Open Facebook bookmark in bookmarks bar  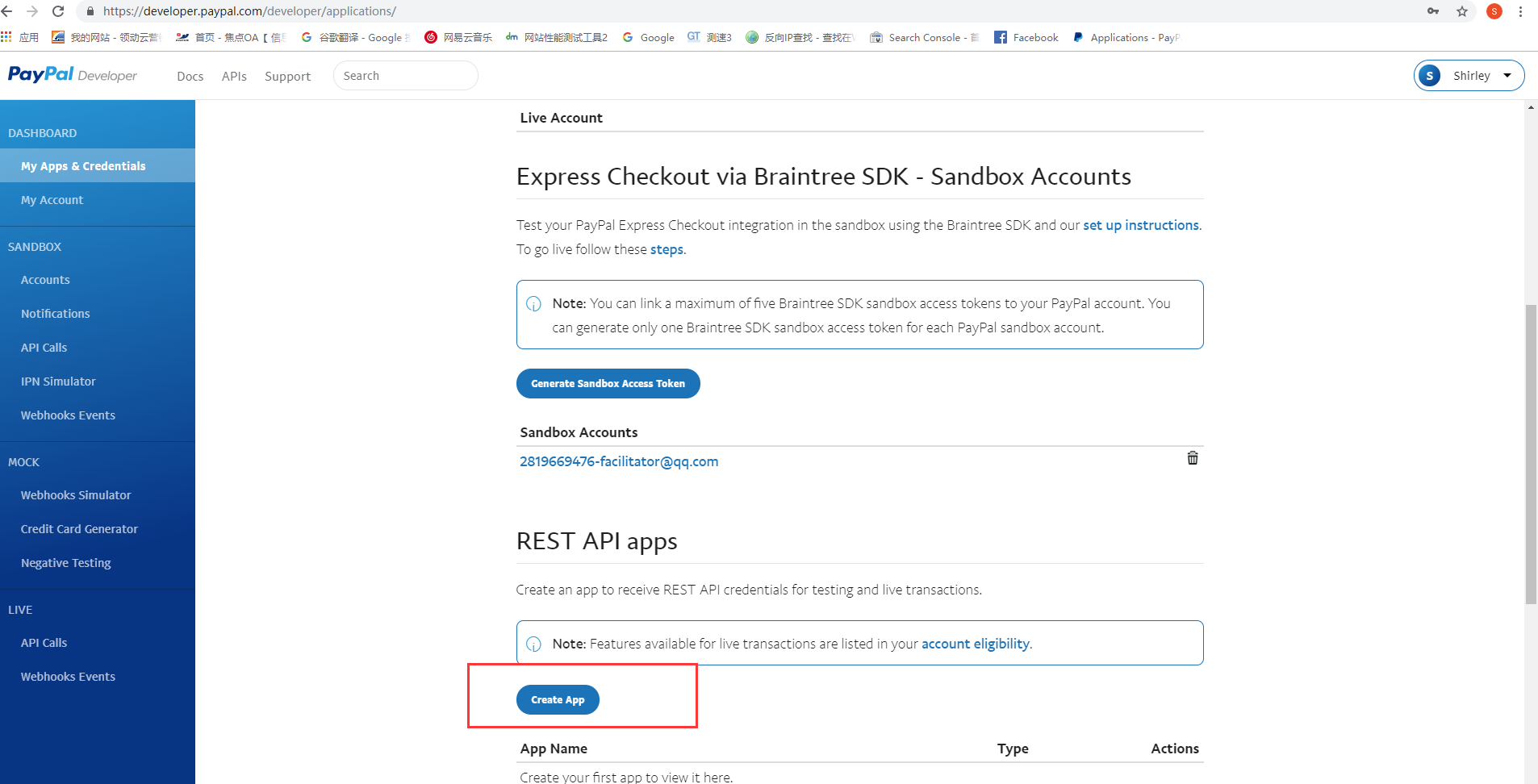(1026, 37)
